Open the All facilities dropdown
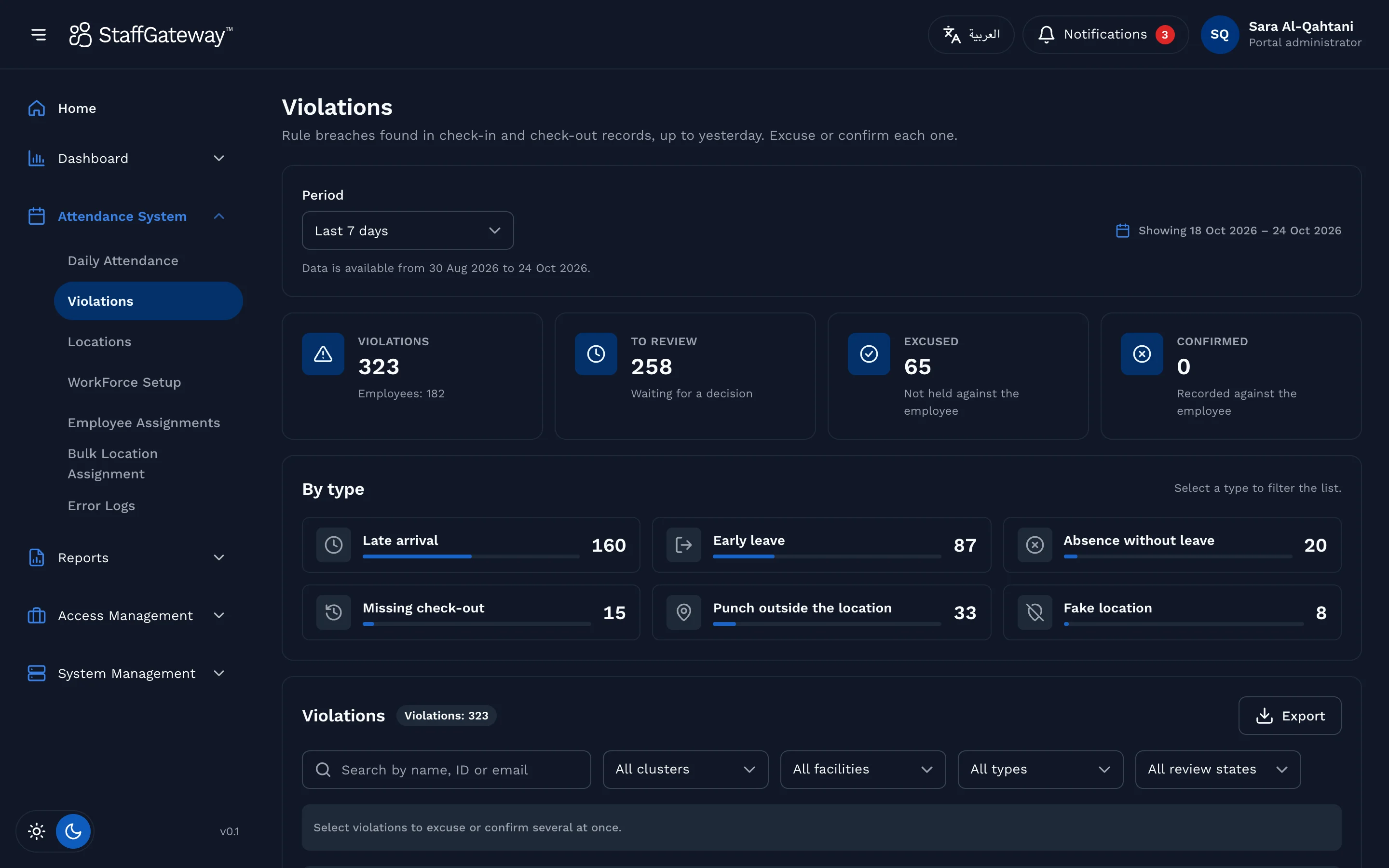The image size is (1389, 868). (x=863, y=769)
